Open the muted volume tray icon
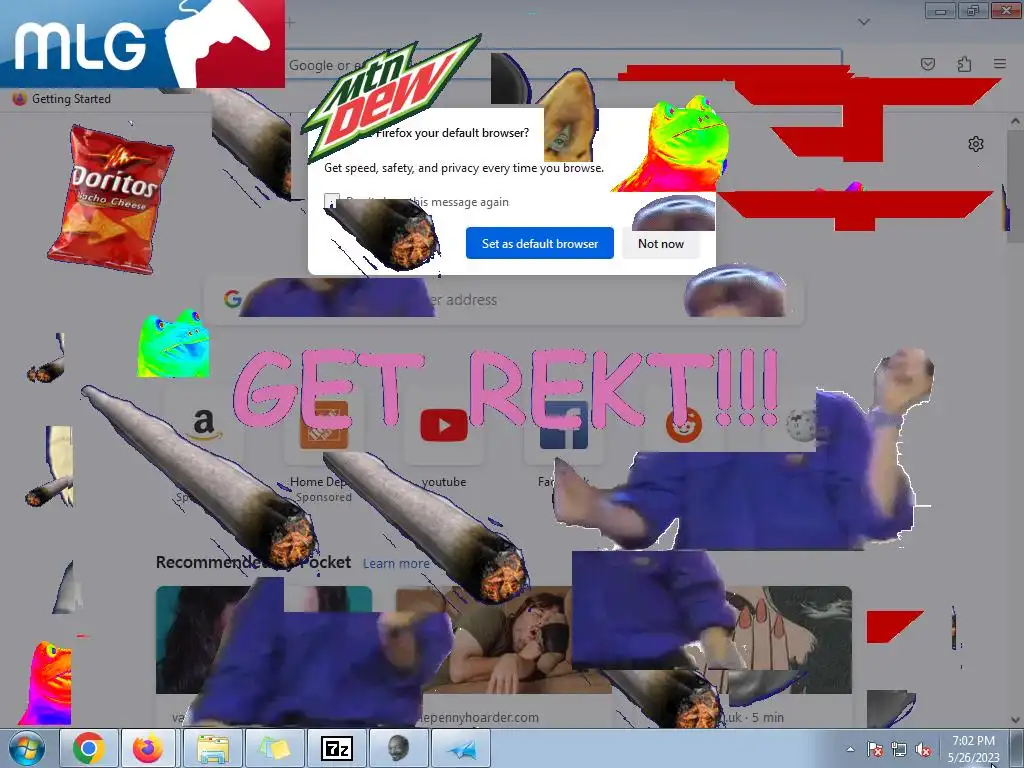Viewport: 1024px width, 768px height. tap(923, 749)
